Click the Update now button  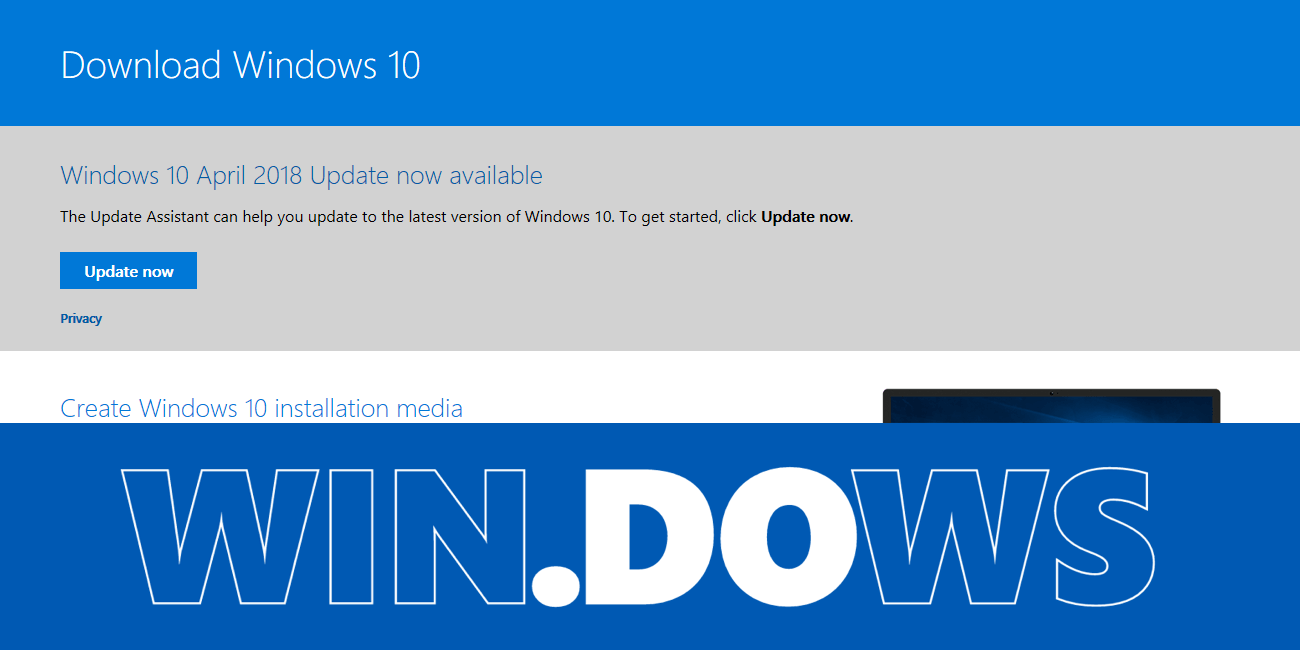tap(128, 271)
